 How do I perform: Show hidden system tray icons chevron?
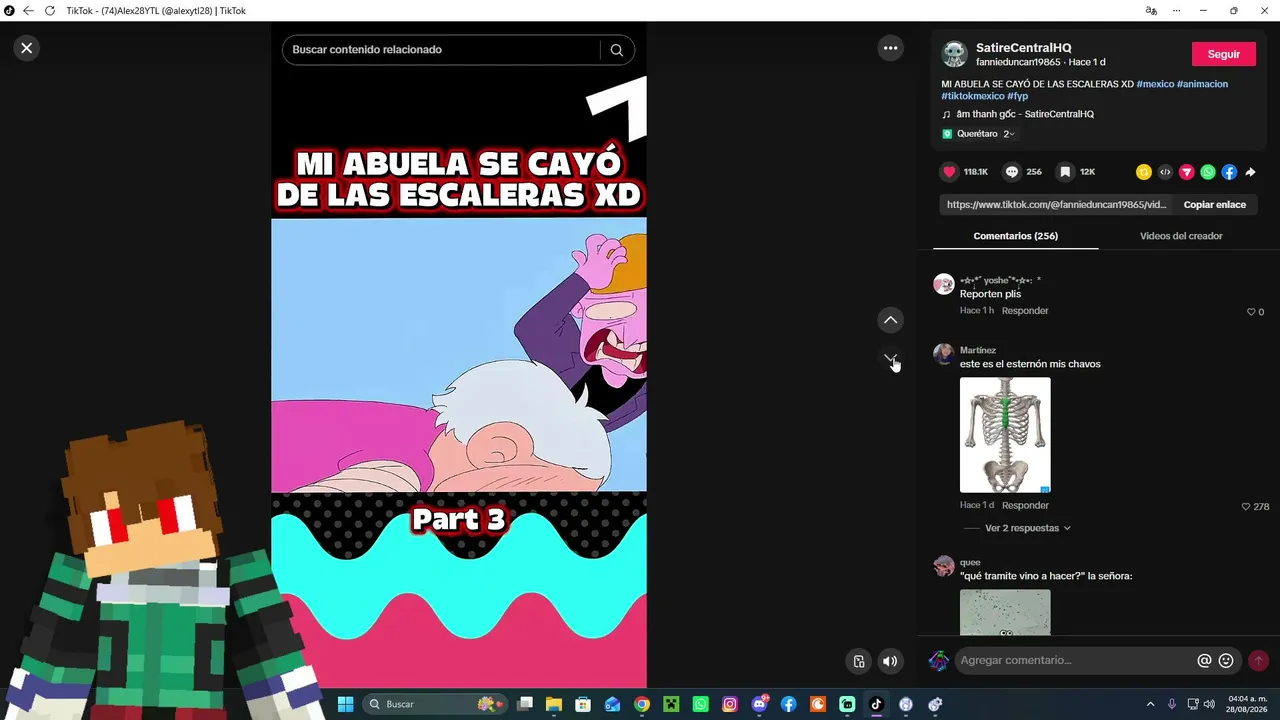coord(1150,704)
